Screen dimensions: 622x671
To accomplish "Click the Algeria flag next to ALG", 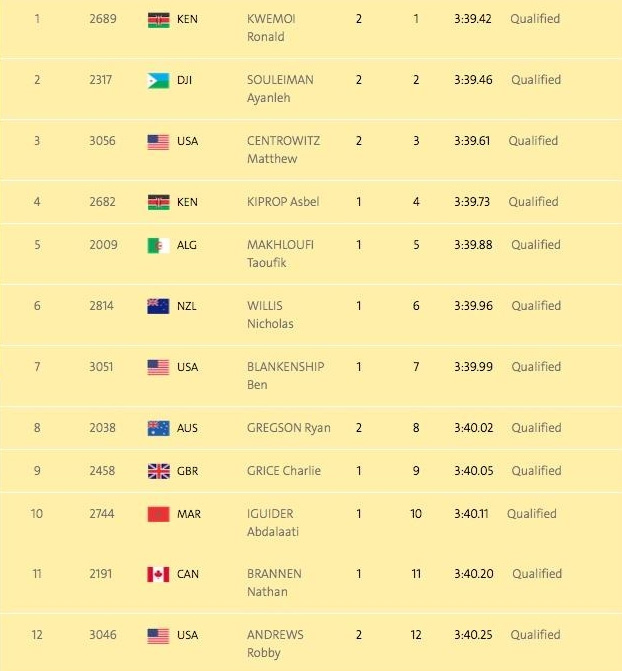I will [158, 245].
